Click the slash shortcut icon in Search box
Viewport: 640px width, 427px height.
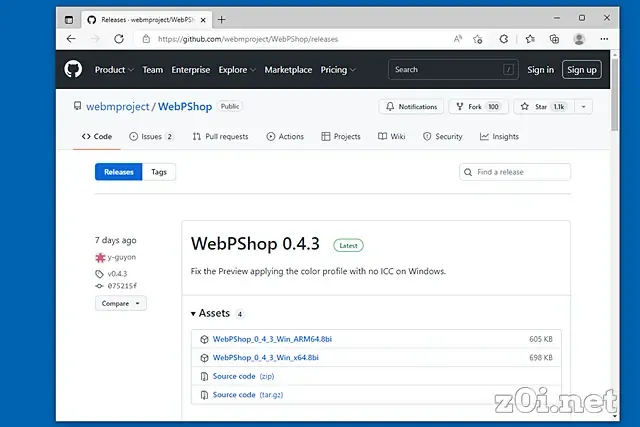tap(508, 69)
